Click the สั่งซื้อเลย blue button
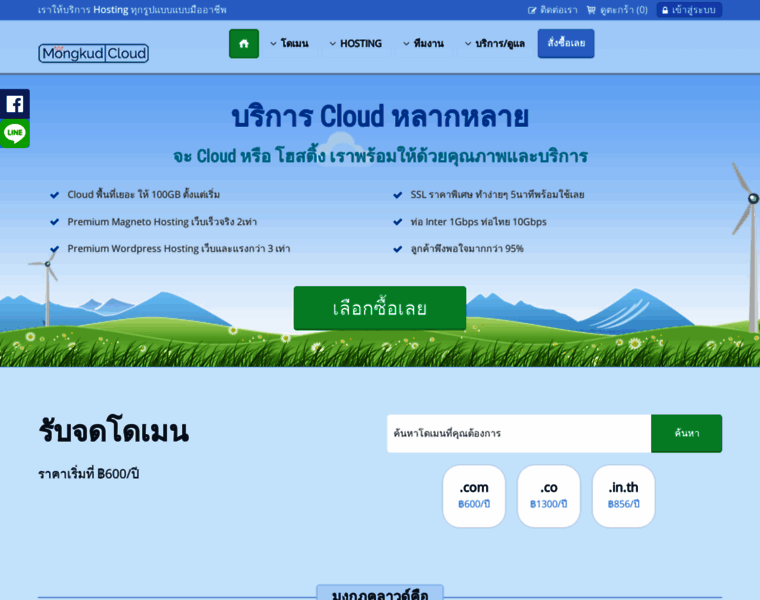This screenshot has width=760, height=600. tap(566, 44)
